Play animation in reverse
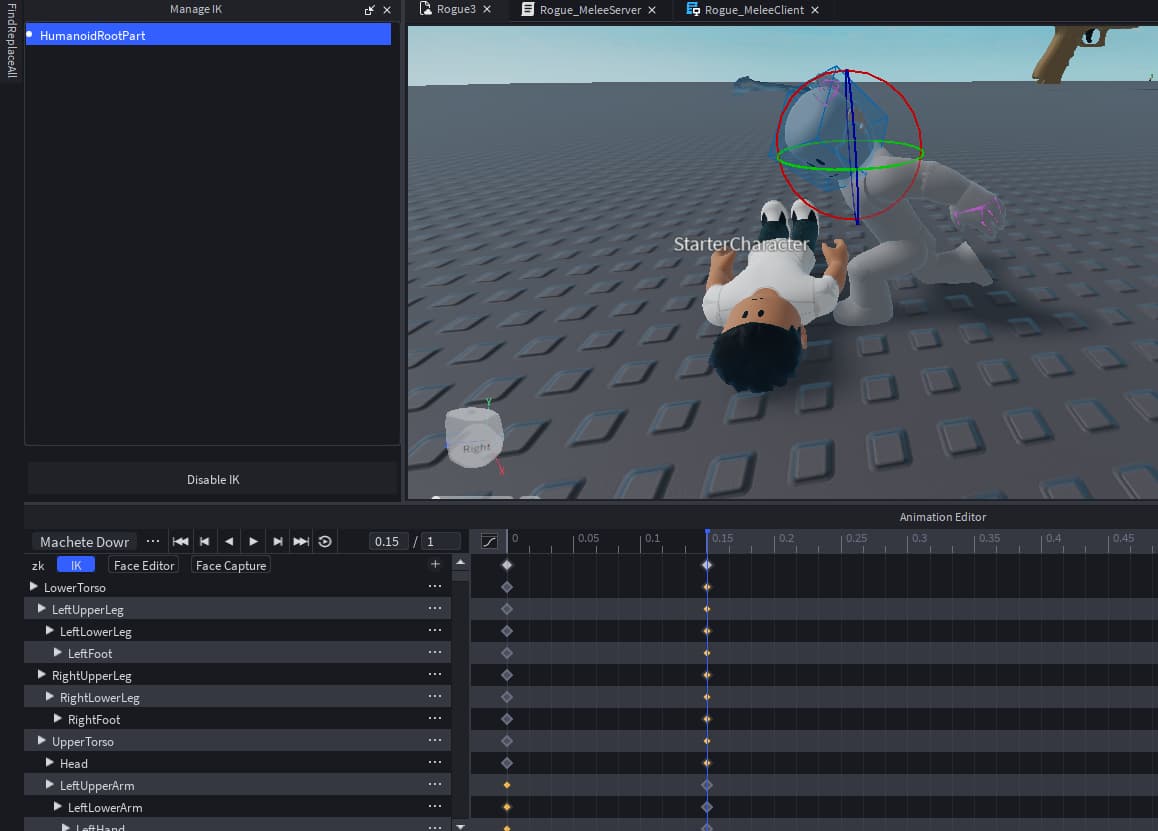1158x831 pixels. (x=229, y=541)
